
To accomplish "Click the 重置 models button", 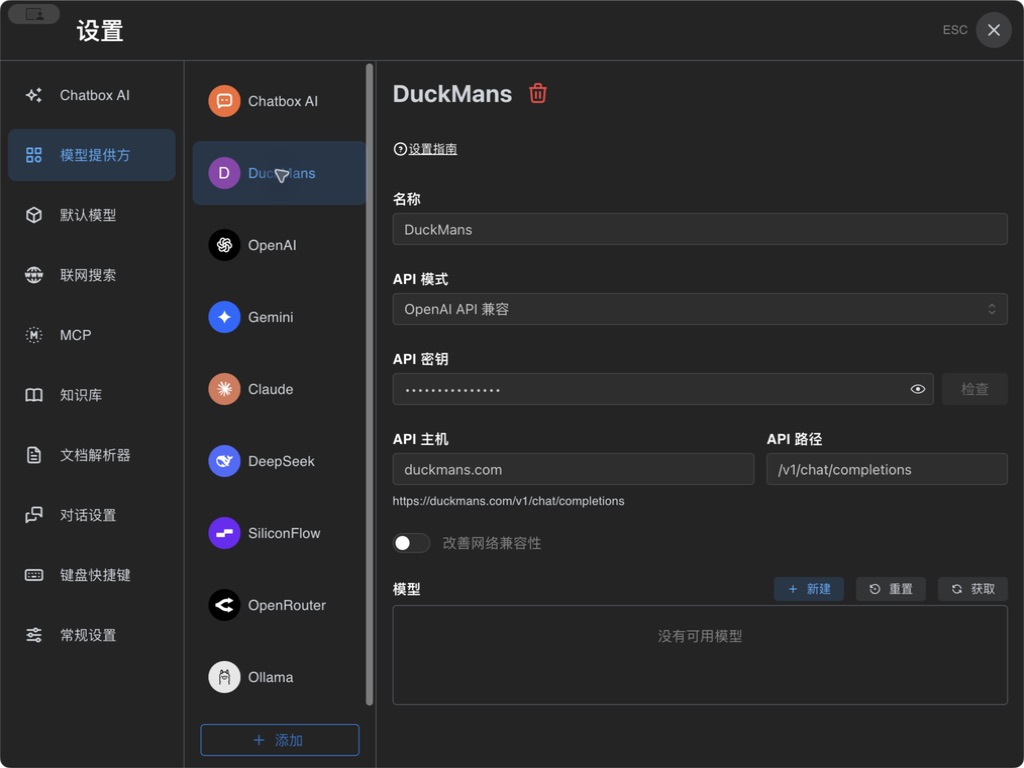I will [891, 589].
